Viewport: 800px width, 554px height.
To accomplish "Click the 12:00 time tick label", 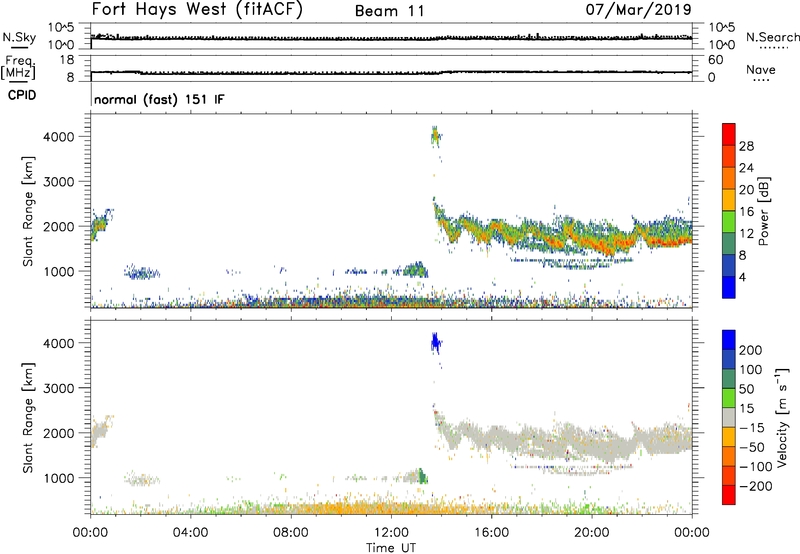I will pos(391,533).
